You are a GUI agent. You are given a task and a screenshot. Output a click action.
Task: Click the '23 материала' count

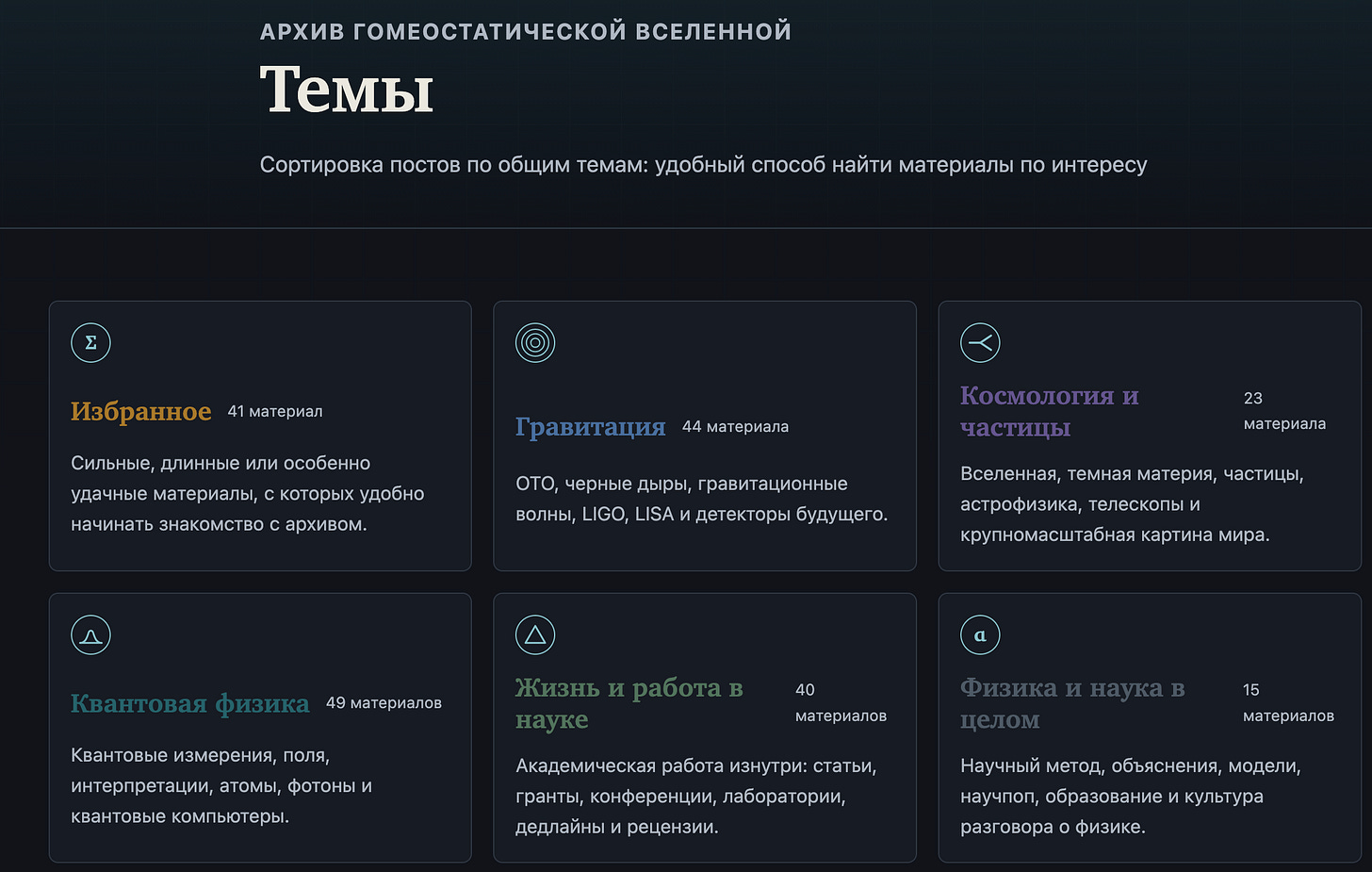point(1284,411)
